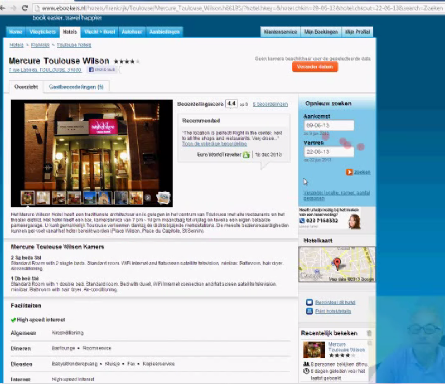
Task: Advance thumbnails with next arrow
Action: pyautogui.click(x=148, y=198)
